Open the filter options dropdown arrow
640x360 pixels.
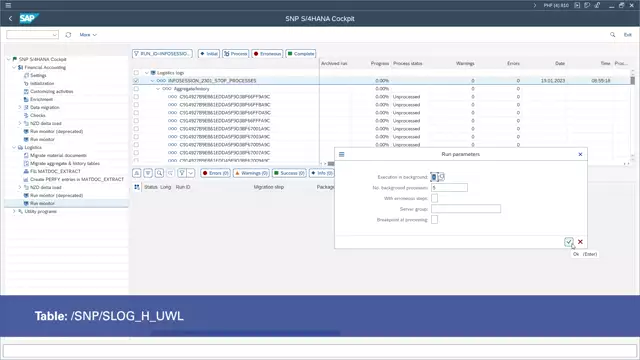click(x=191, y=173)
